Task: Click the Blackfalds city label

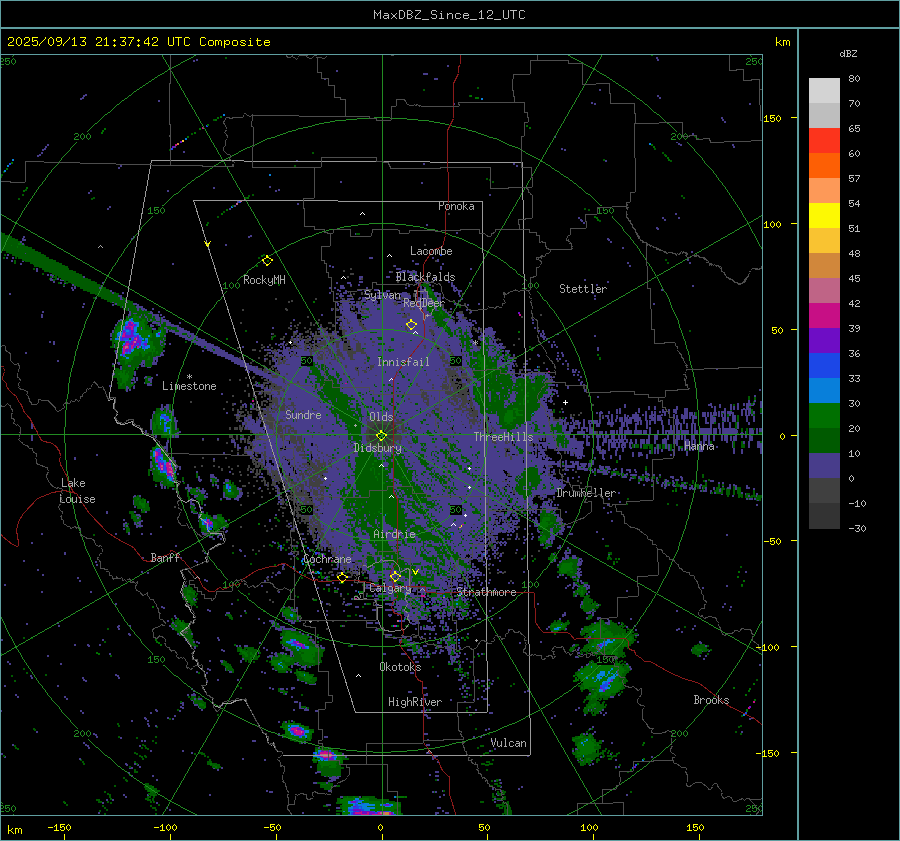Action: 425,277
